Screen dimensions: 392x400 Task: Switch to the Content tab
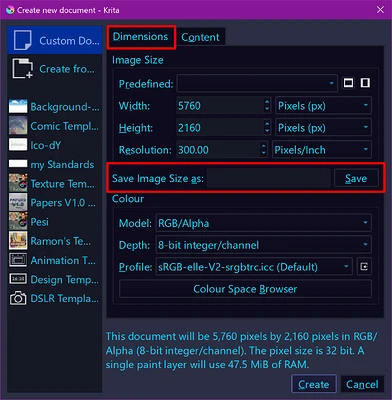point(200,37)
